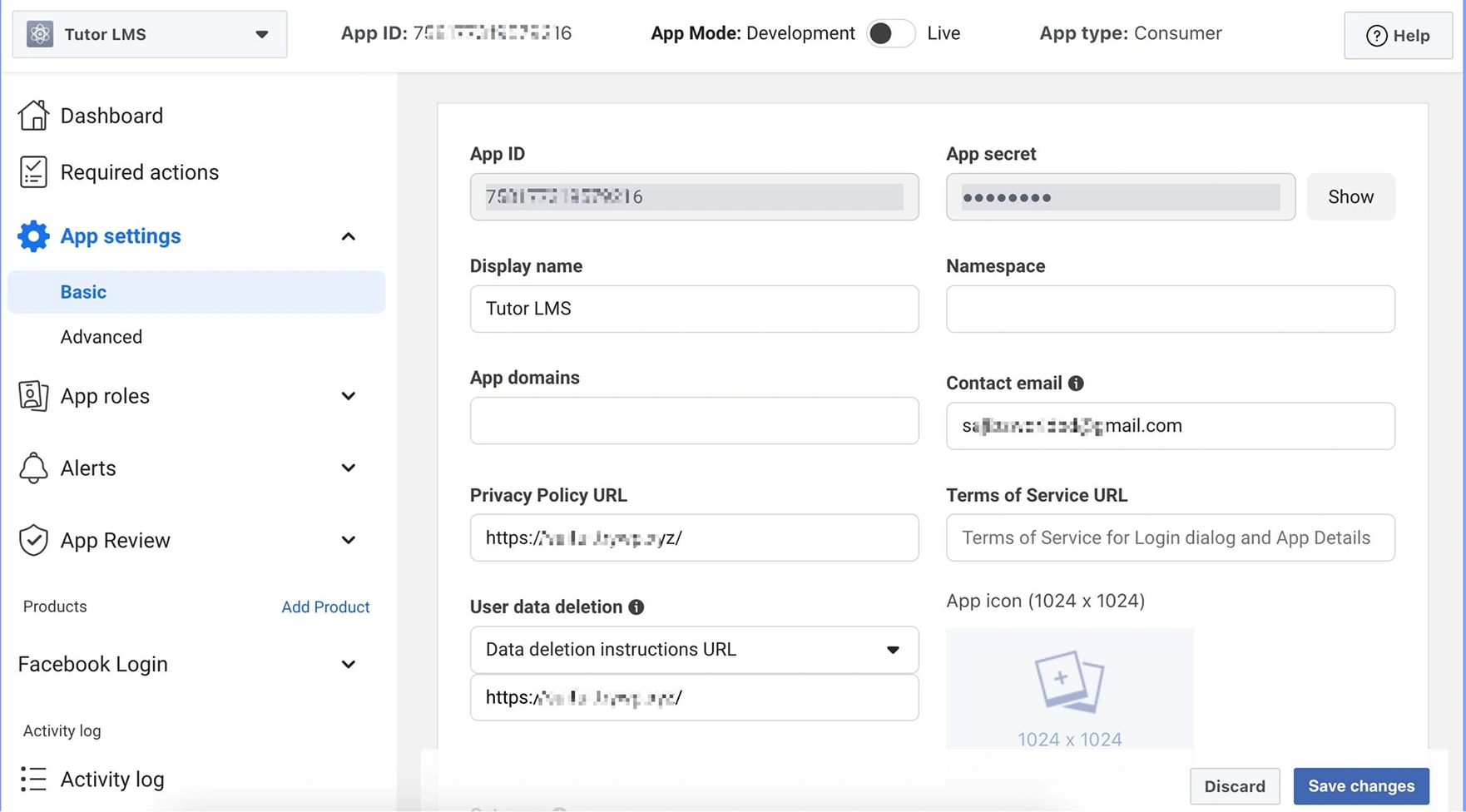This screenshot has width=1466, height=812.
Task: Expand the App roles section chevron
Action: coord(349,396)
